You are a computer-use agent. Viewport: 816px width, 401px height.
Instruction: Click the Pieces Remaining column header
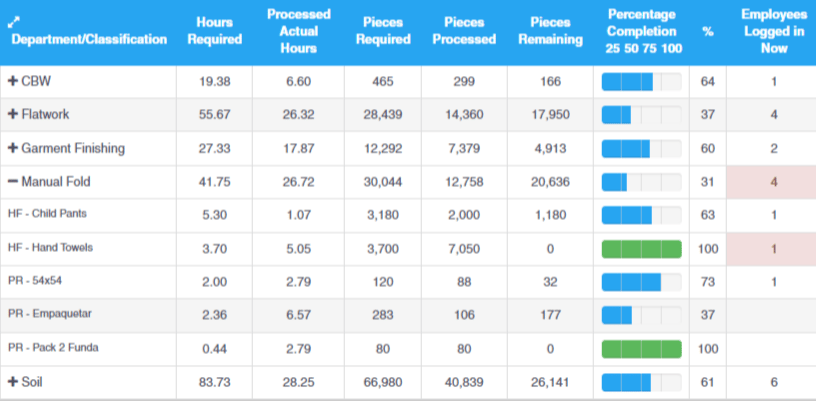coord(555,31)
